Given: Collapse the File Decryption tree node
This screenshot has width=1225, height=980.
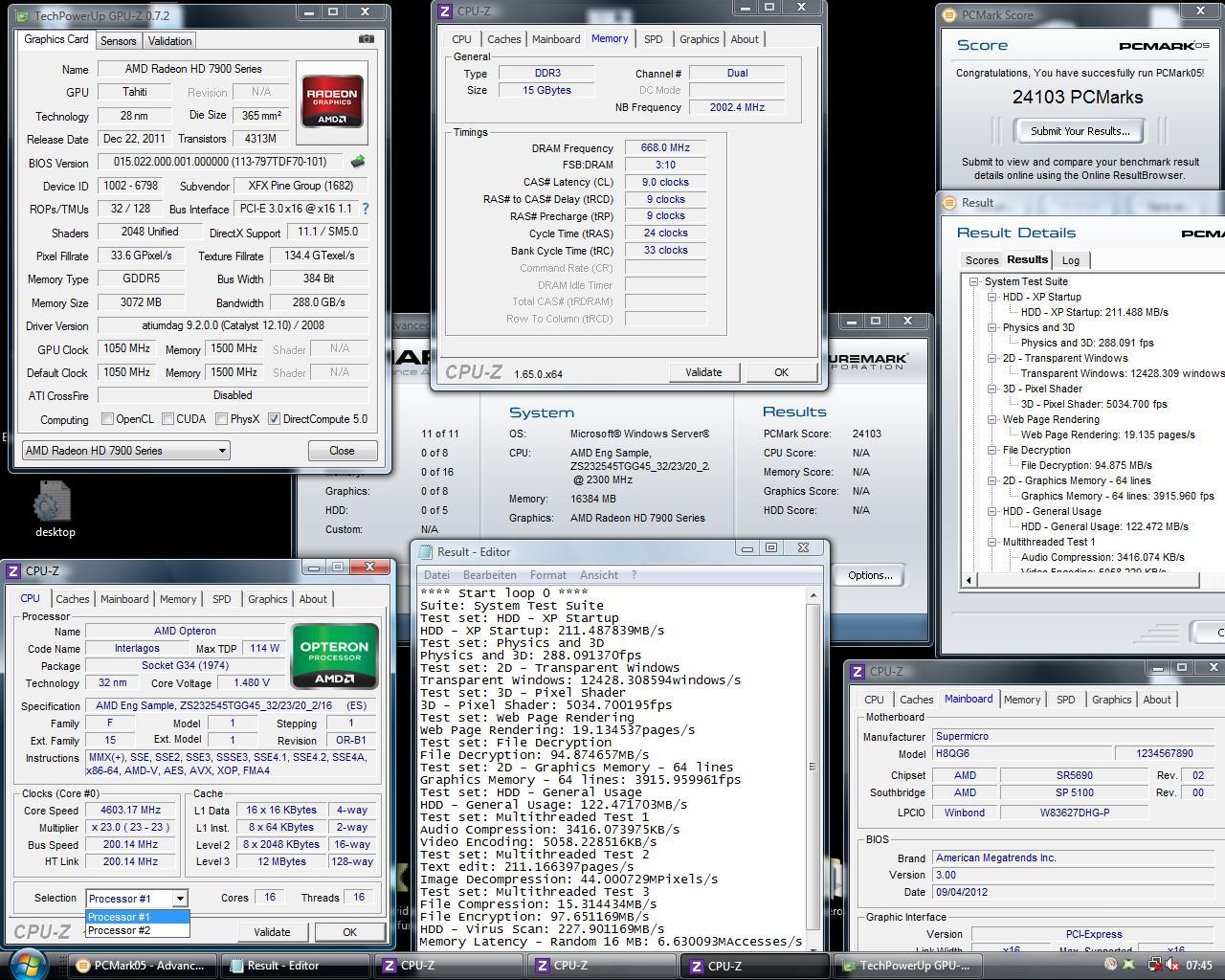Looking at the screenshot, I should click(992, 450).
